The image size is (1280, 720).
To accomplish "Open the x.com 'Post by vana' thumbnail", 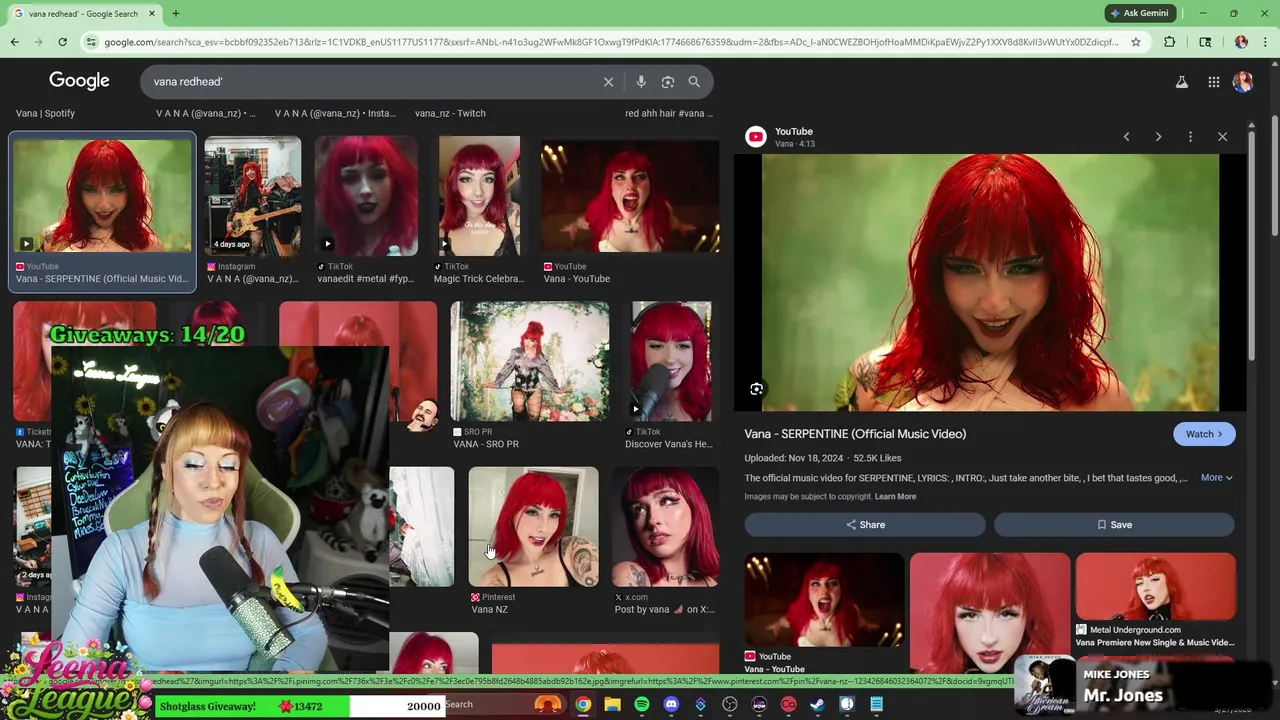I will 665,527.
